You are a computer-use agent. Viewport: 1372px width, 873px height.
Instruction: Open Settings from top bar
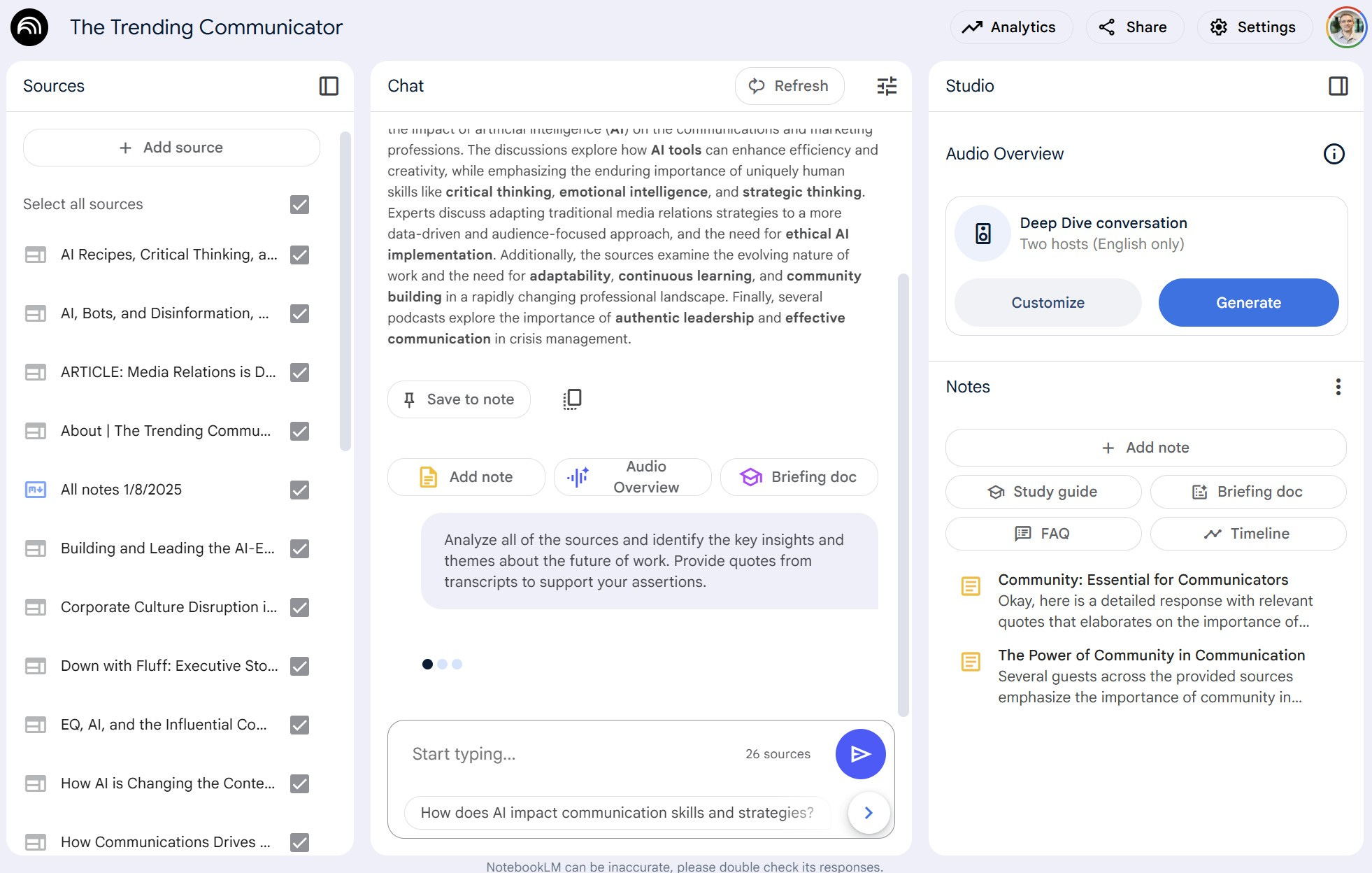(x=1255, y=27)
